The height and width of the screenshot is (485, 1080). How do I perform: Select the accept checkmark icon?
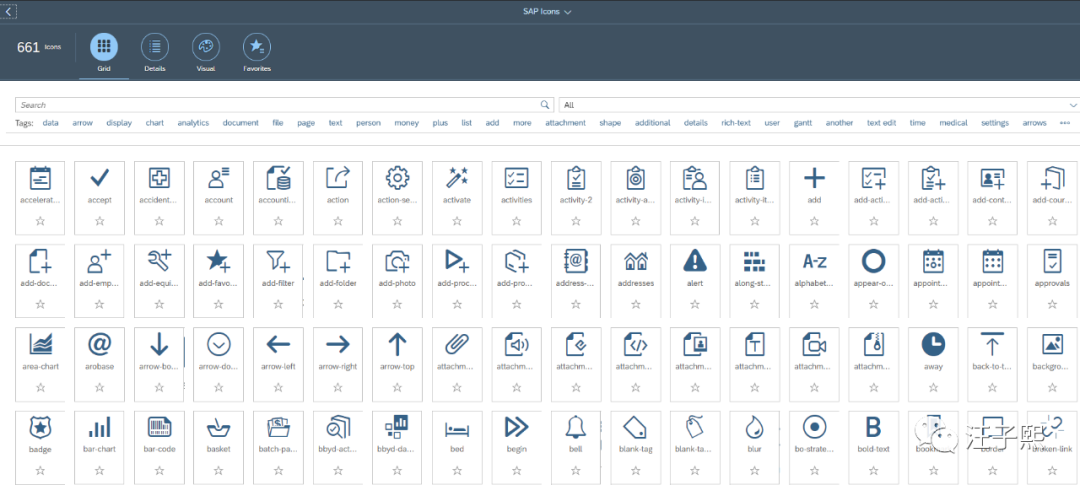[99, 178]
